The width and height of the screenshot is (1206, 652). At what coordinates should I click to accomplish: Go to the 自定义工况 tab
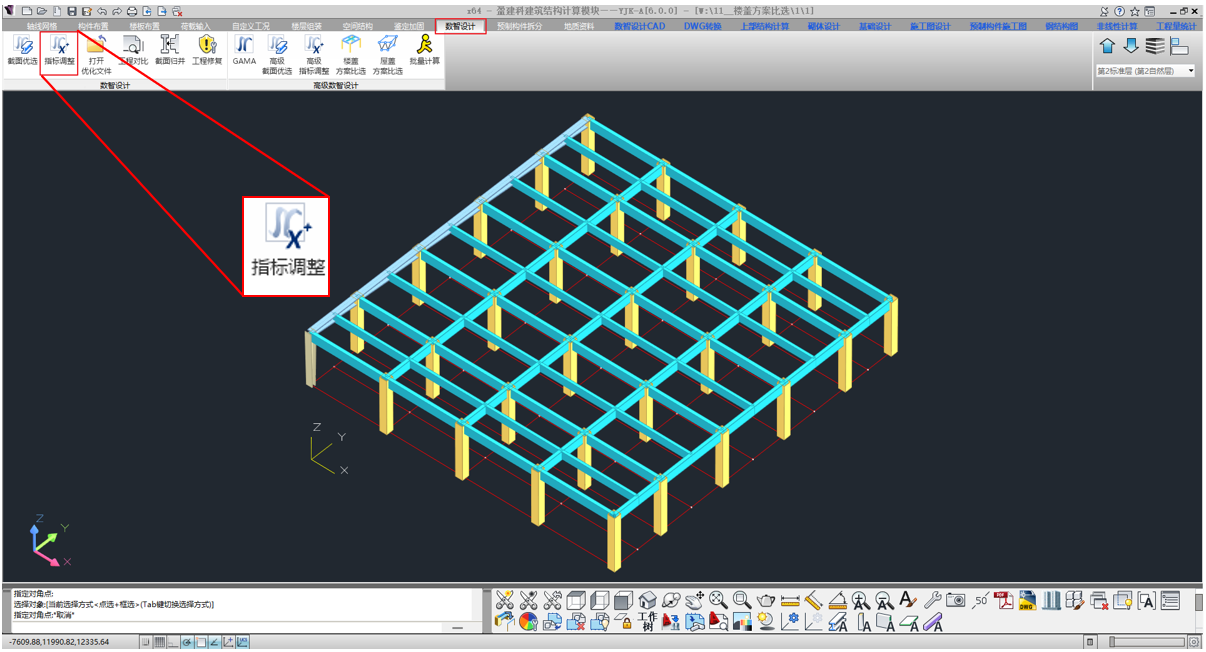point(251,26)
